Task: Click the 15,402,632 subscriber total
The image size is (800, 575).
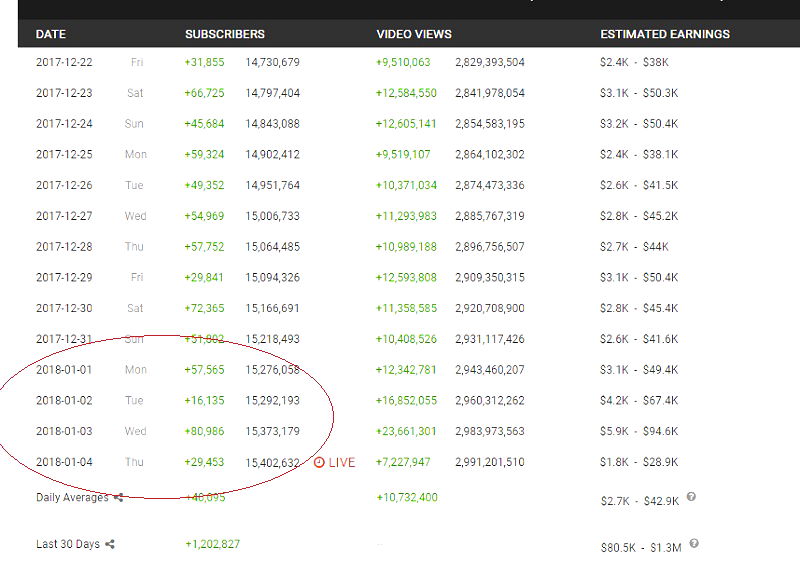Action: pos(271,462)
